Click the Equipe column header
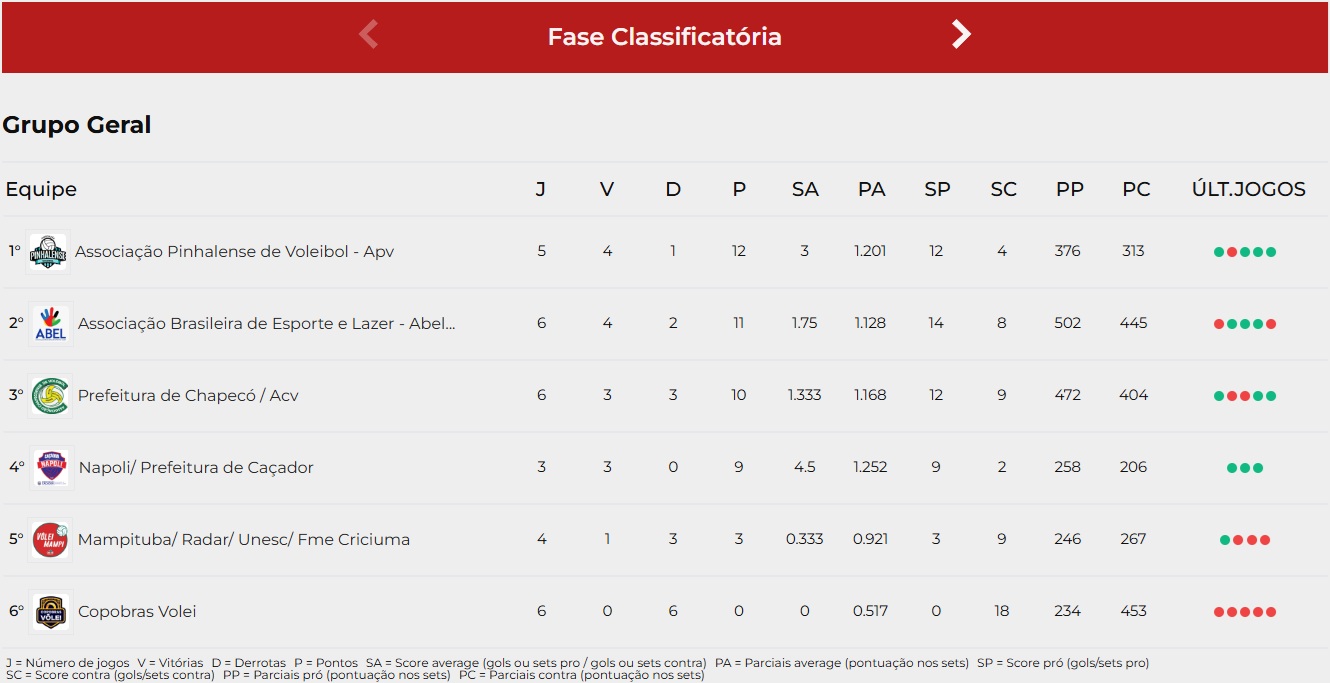The height and width of the screenshot is (683, 1330). click(41, 190)
